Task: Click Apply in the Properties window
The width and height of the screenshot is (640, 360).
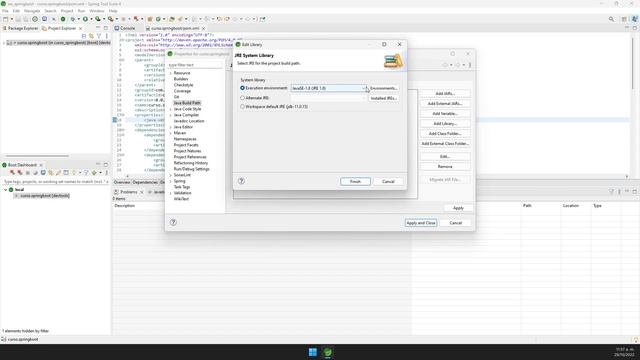Action: coord(458,208)
